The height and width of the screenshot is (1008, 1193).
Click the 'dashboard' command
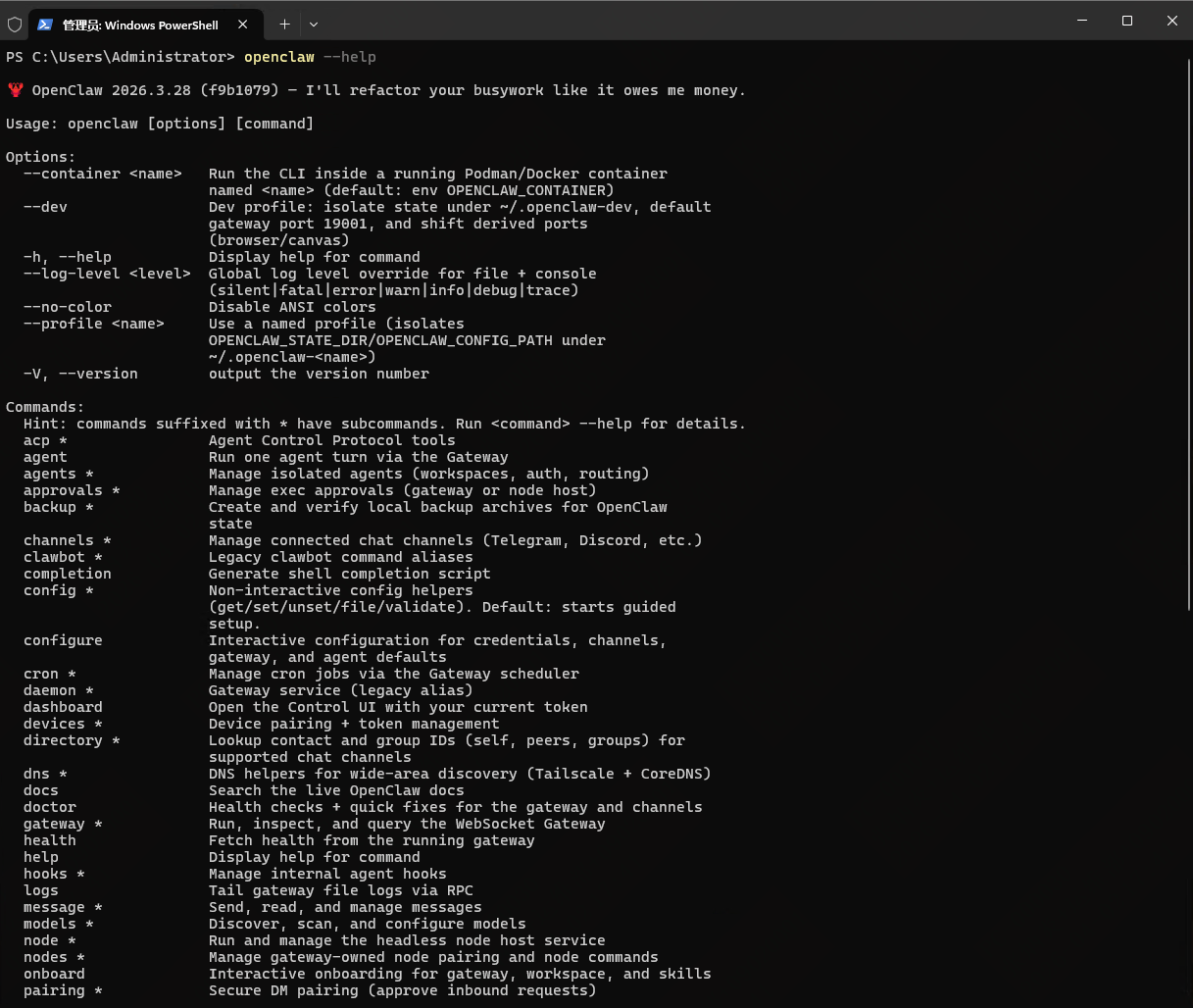(63, 707)
